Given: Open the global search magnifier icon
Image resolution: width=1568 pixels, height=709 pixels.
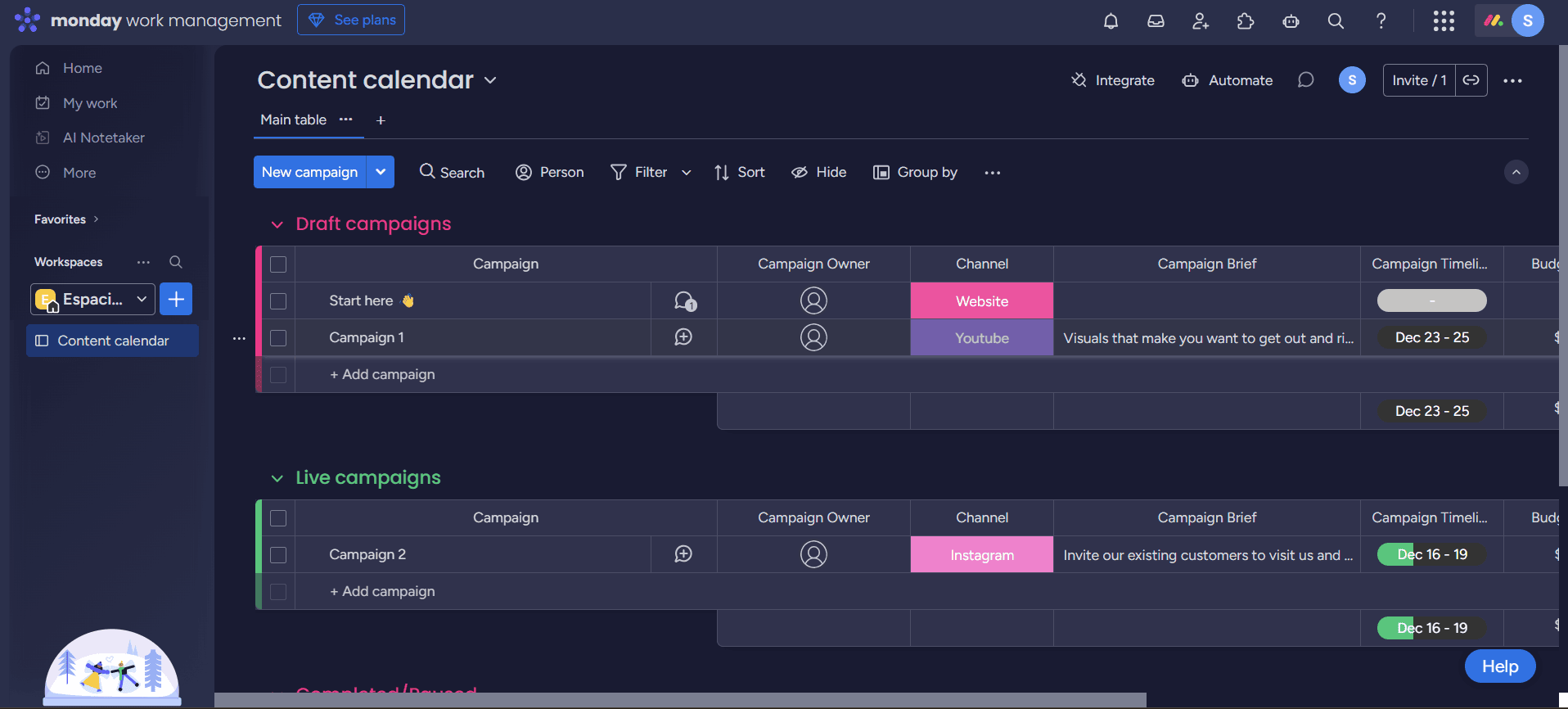Looking at the screenshot, I should click(1336, 21).
